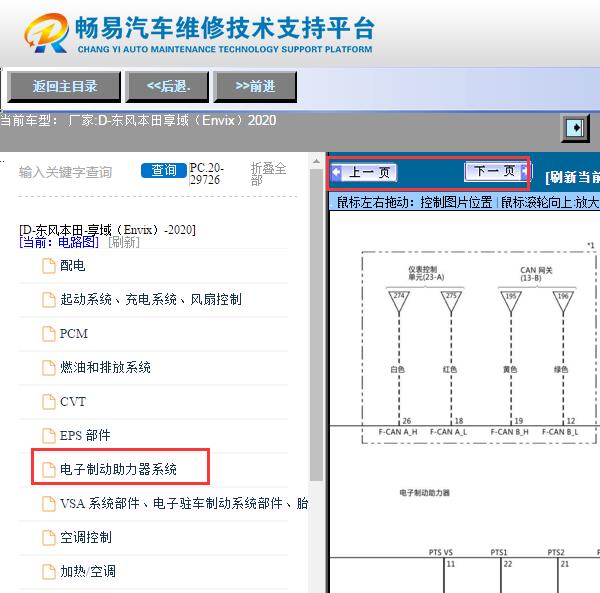The height and width of the screenshot is (593, 600).
Task: Click the F-CAN A_L label
Action: pyautogui.click(x=448, y=432)
